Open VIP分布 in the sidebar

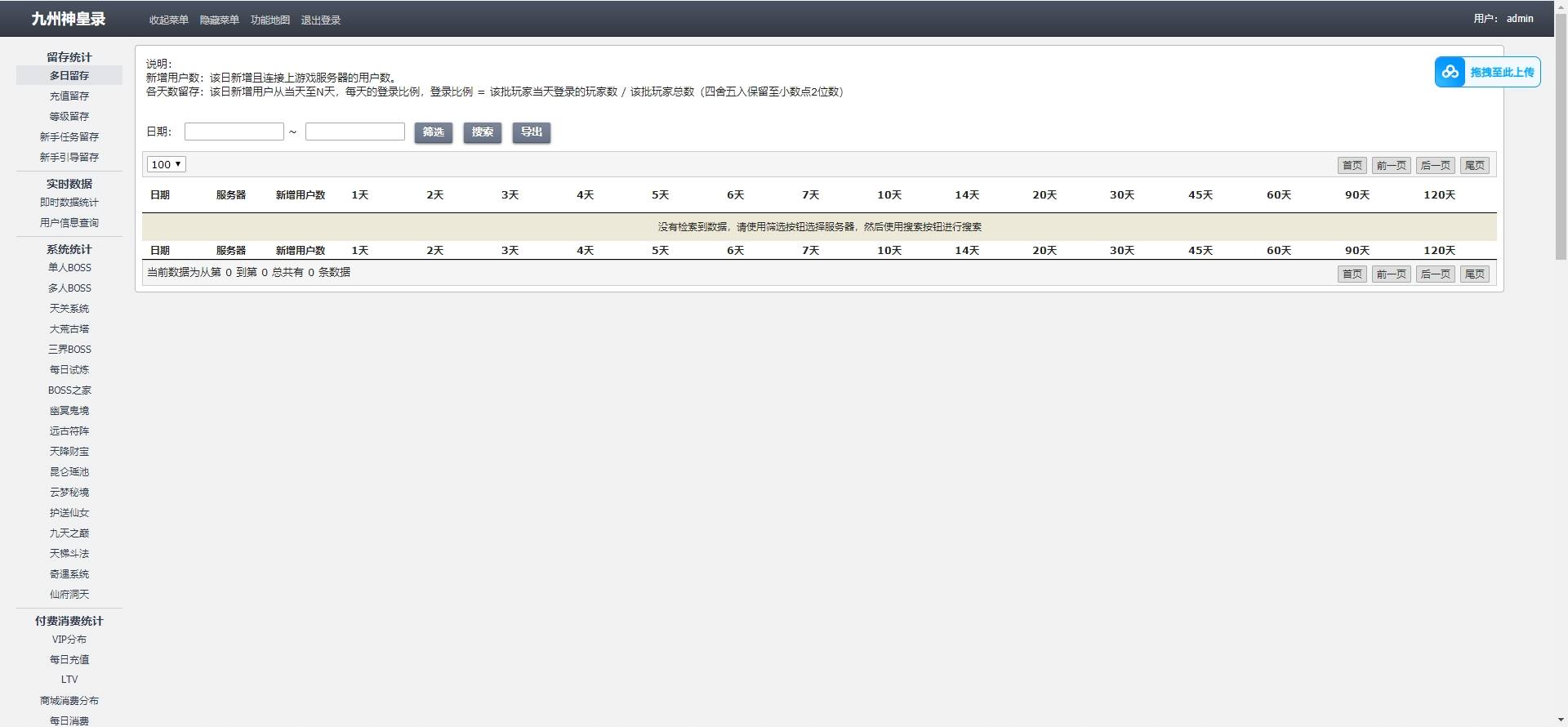(69, 640)
